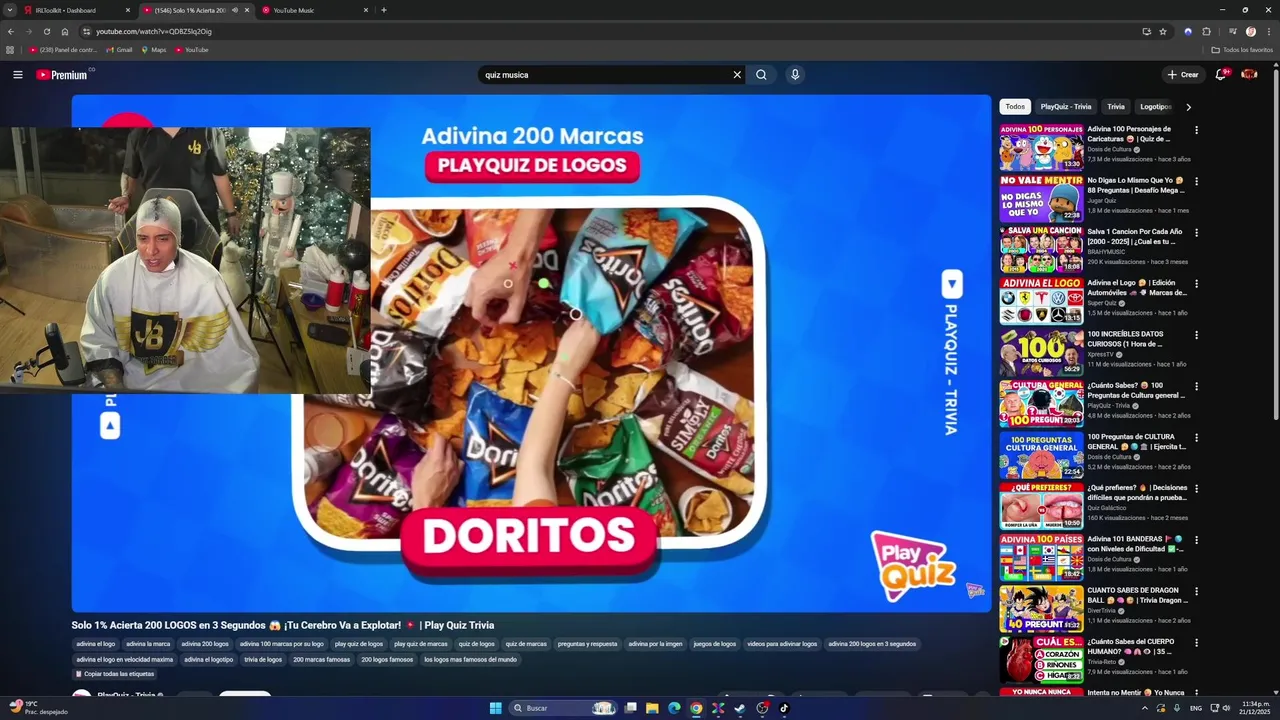Open options for Adivina 101 Banderas video
1280x720 pixels.
coord(1196,540)
